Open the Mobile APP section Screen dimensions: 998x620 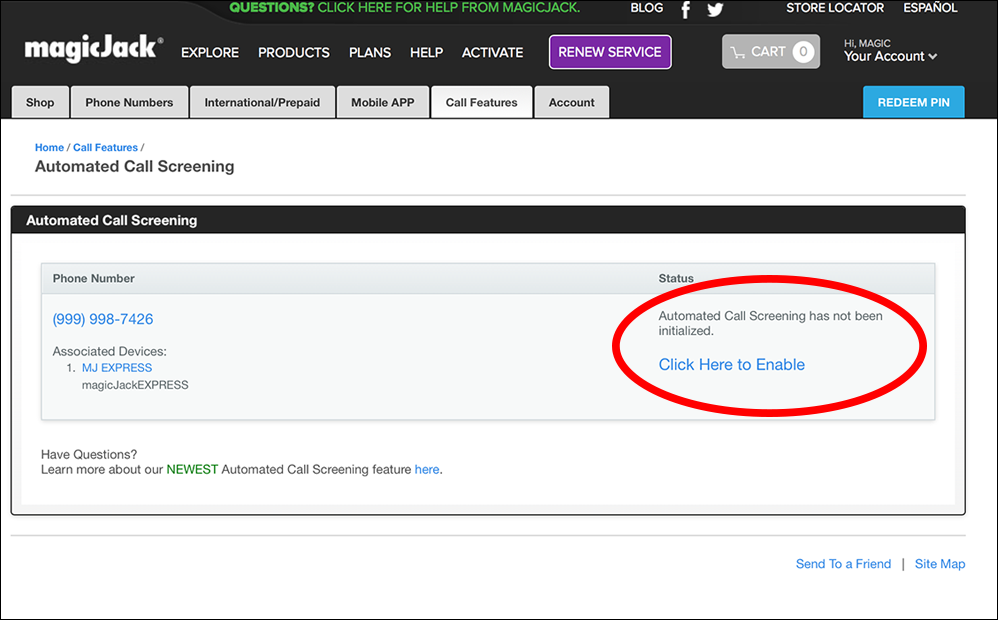(382, 101)
